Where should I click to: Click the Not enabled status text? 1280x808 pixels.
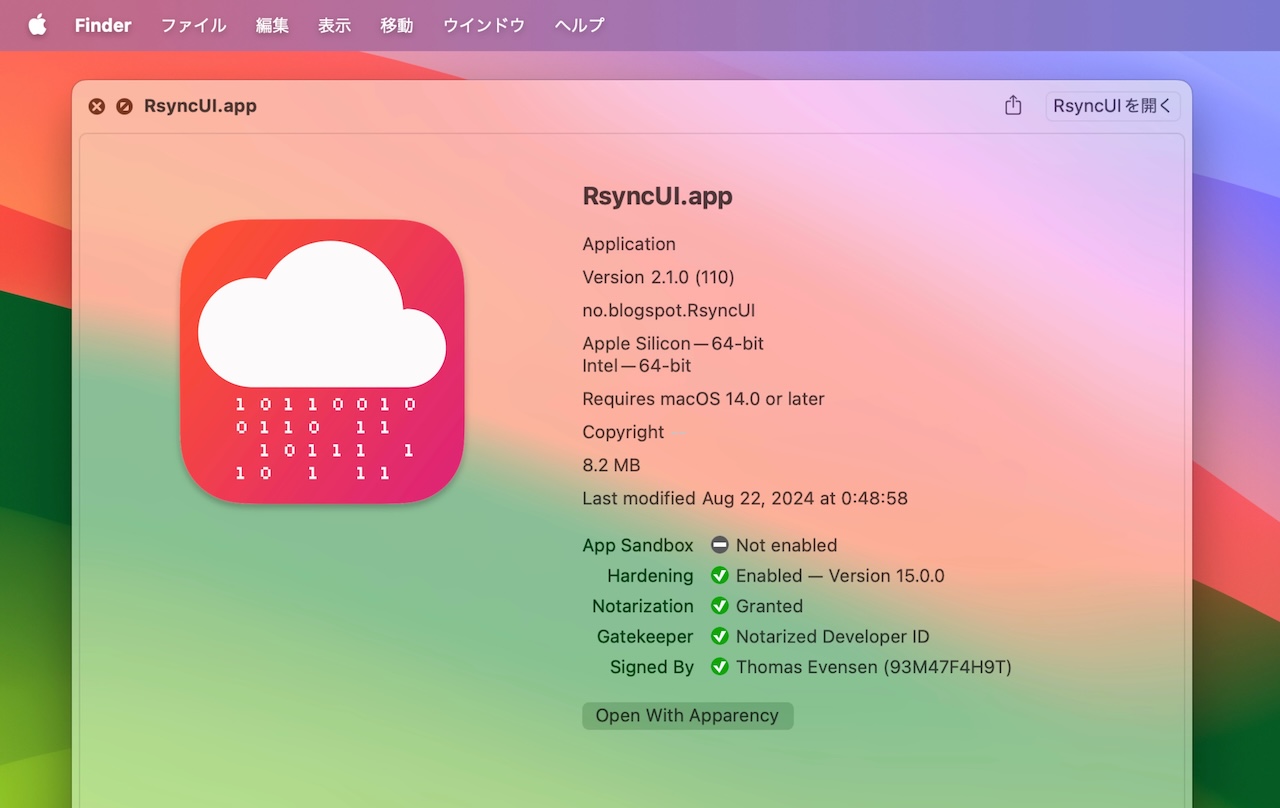(x=786, y=545)
